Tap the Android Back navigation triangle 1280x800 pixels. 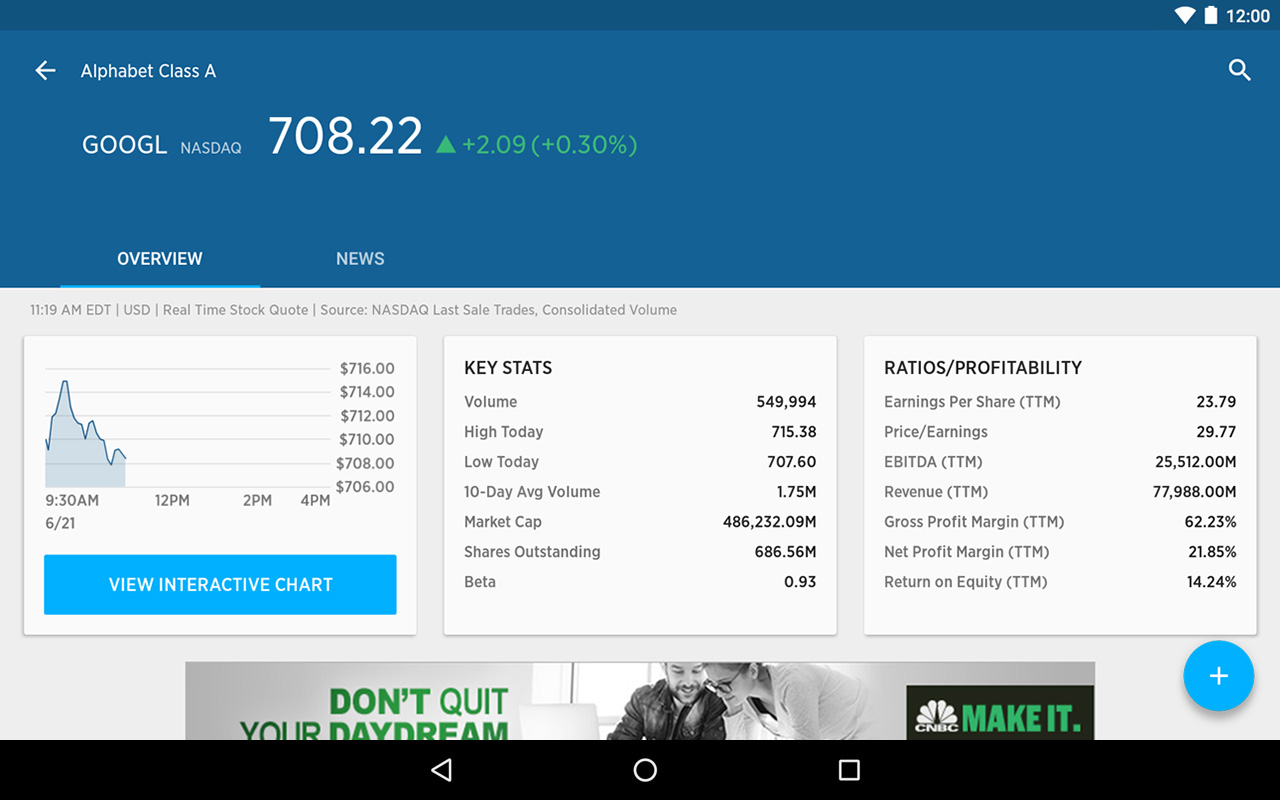[441, 769]
